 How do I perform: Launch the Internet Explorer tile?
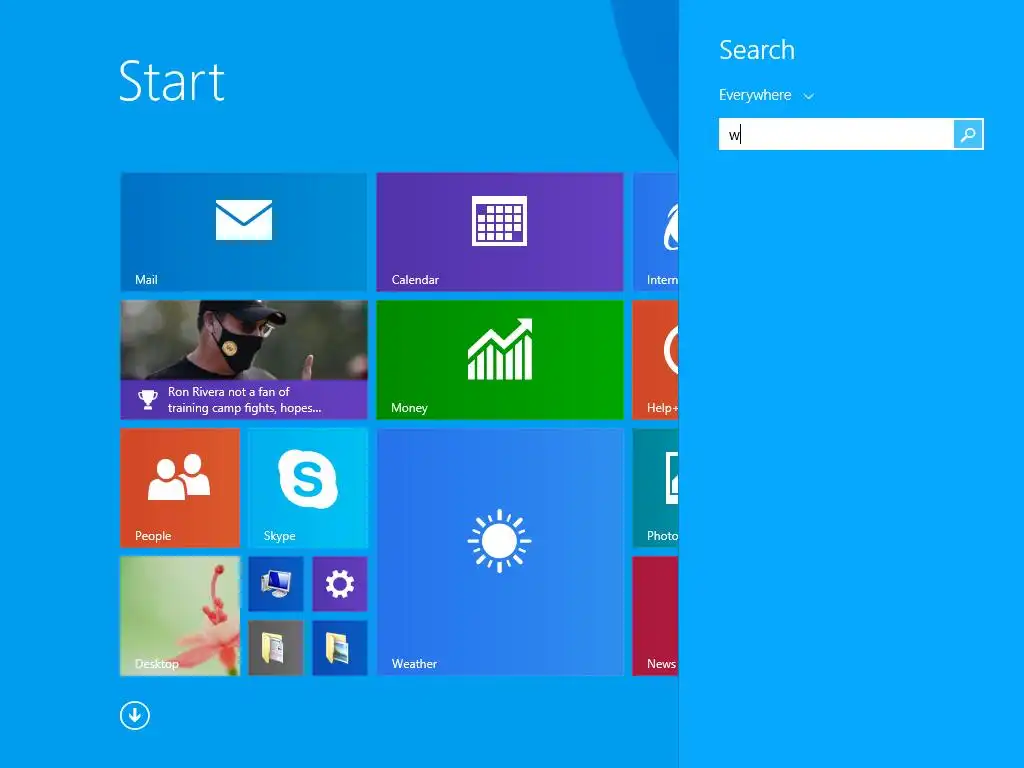[x=656, y=232]
